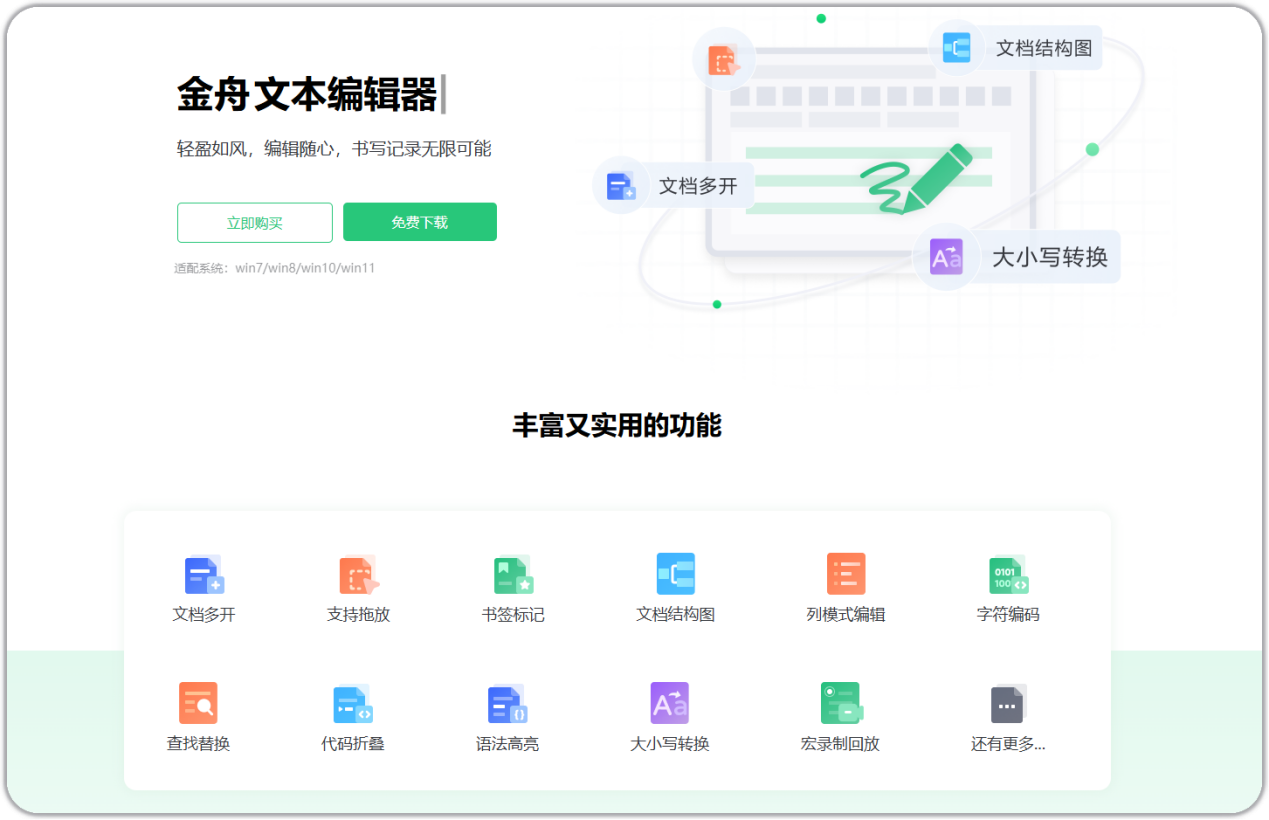Click the 适配系统 win7/win8/win10/win11 text
The image size is (1269, 820).
click(275, 268)
